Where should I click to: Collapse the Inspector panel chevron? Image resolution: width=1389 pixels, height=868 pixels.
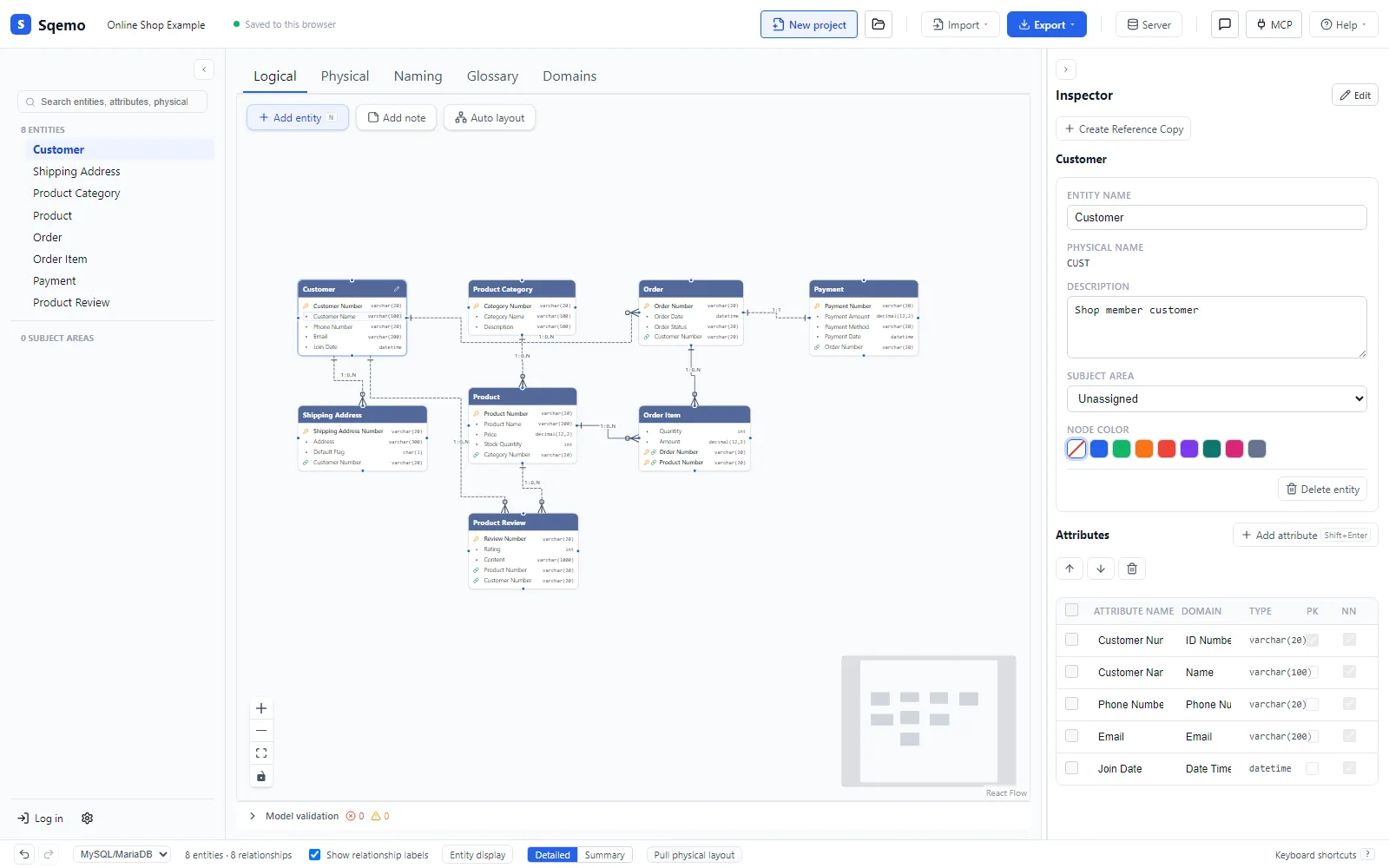1066,69
